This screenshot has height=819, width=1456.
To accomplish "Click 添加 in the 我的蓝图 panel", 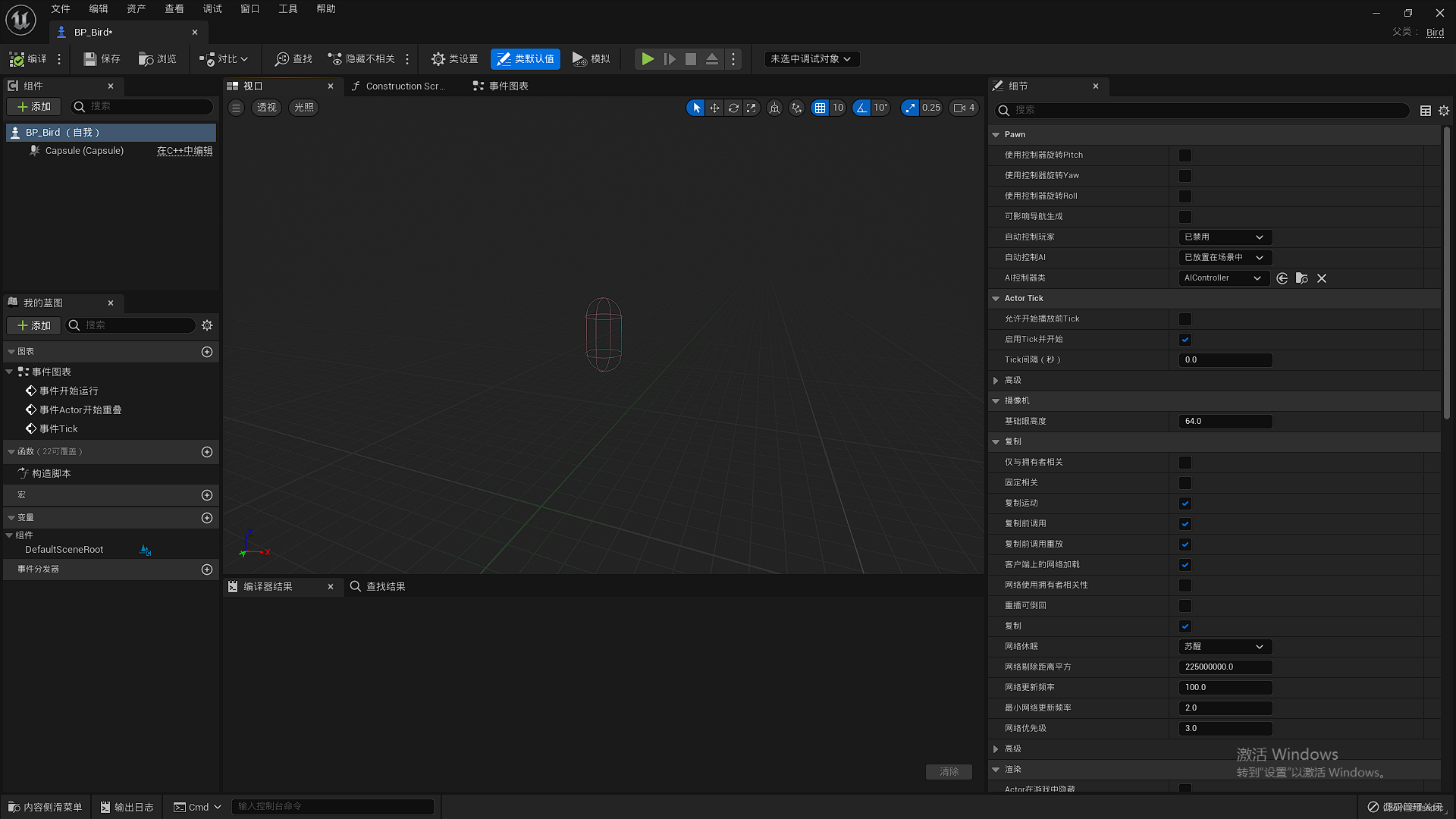I will click(x=33, y=325).
